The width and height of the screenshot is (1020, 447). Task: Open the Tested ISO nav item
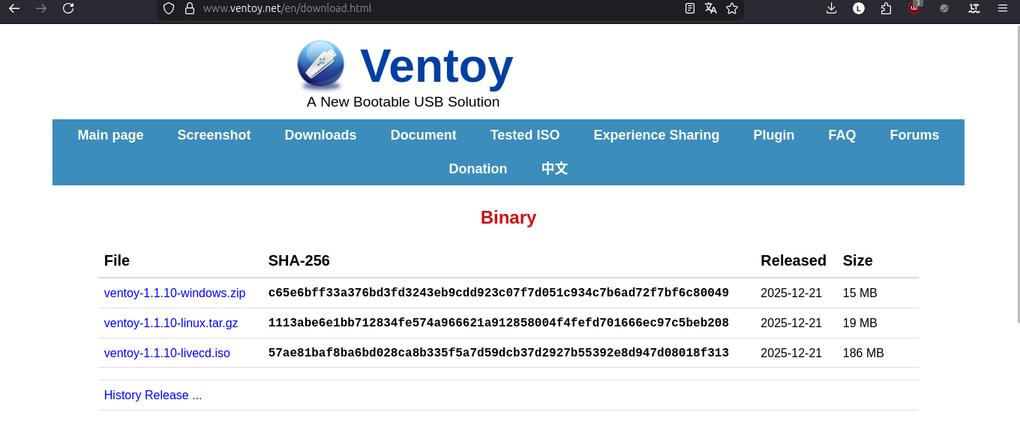[525, 135]
